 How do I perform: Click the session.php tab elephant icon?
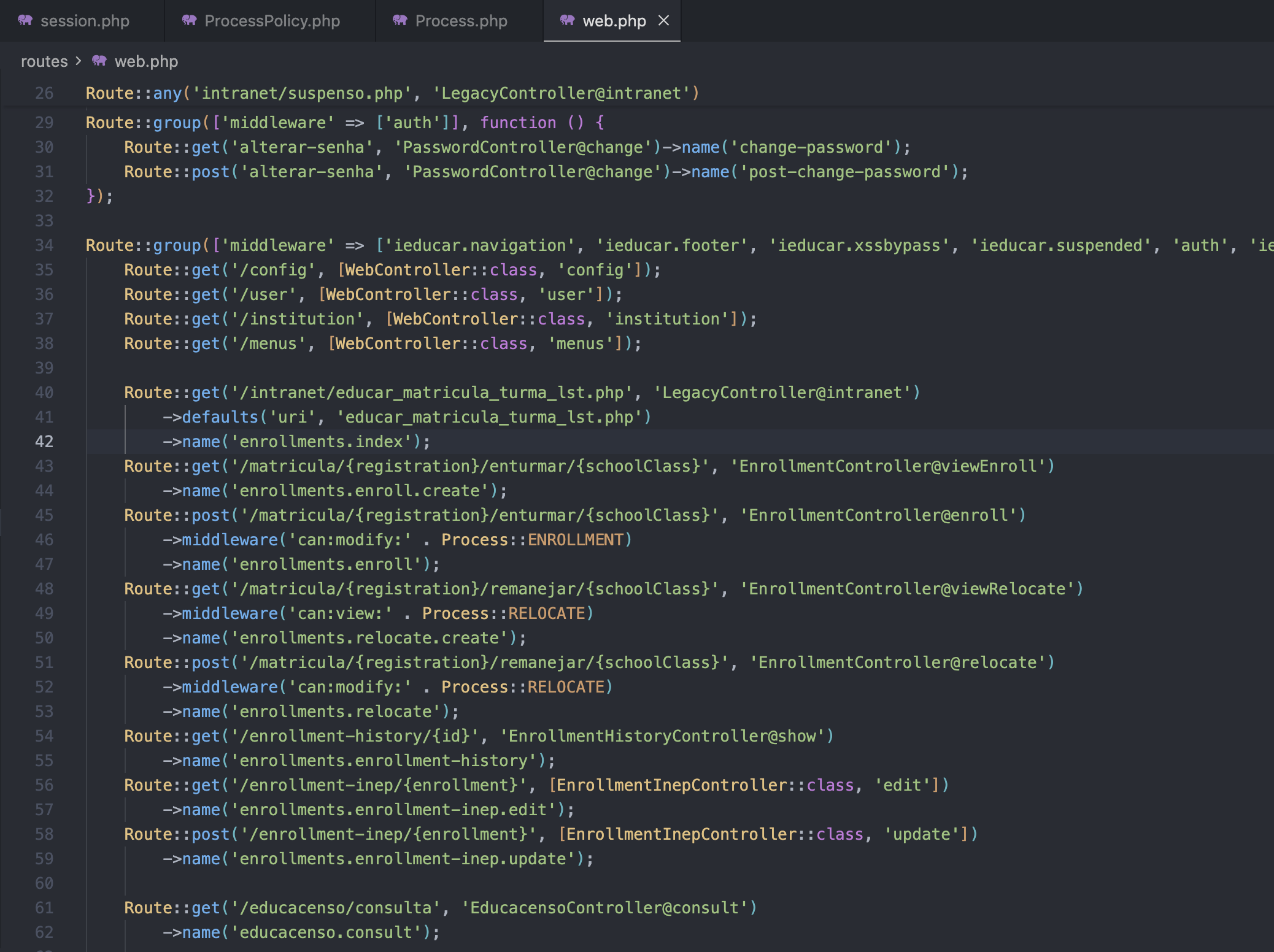click(25, 21)
